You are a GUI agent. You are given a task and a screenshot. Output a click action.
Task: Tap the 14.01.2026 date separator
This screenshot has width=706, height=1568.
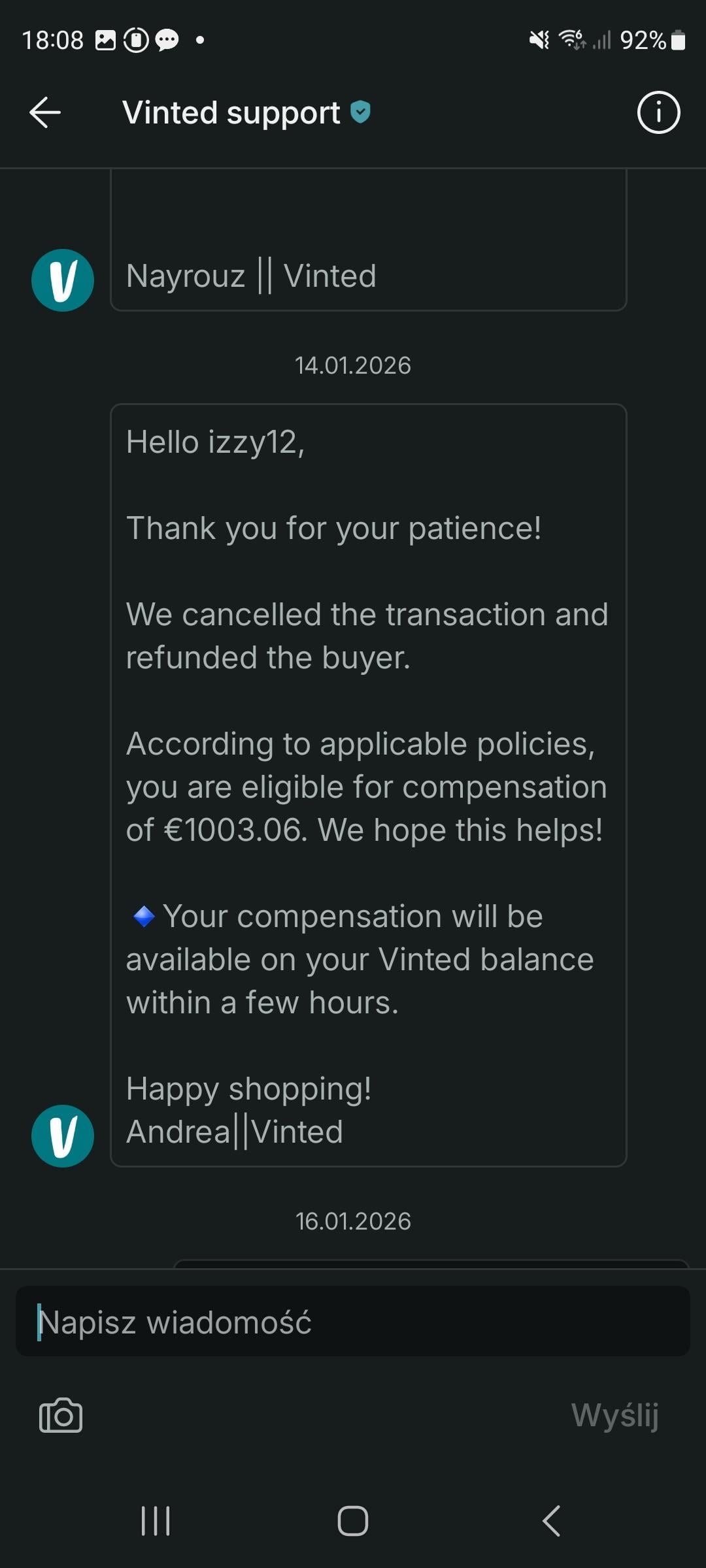(x=353, y=365)
